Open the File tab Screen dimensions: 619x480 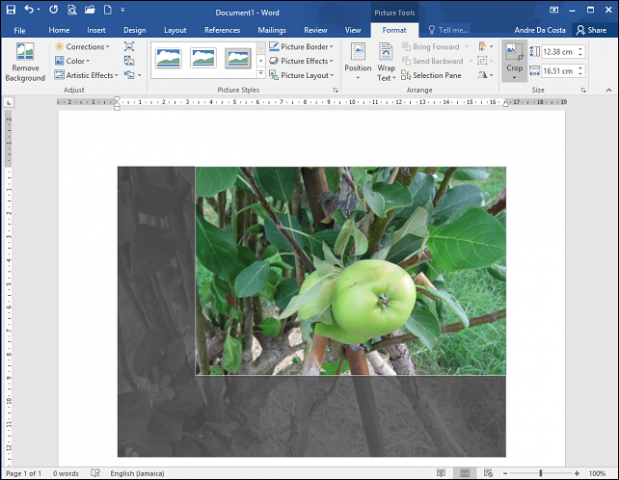click(x=19, y=30)
